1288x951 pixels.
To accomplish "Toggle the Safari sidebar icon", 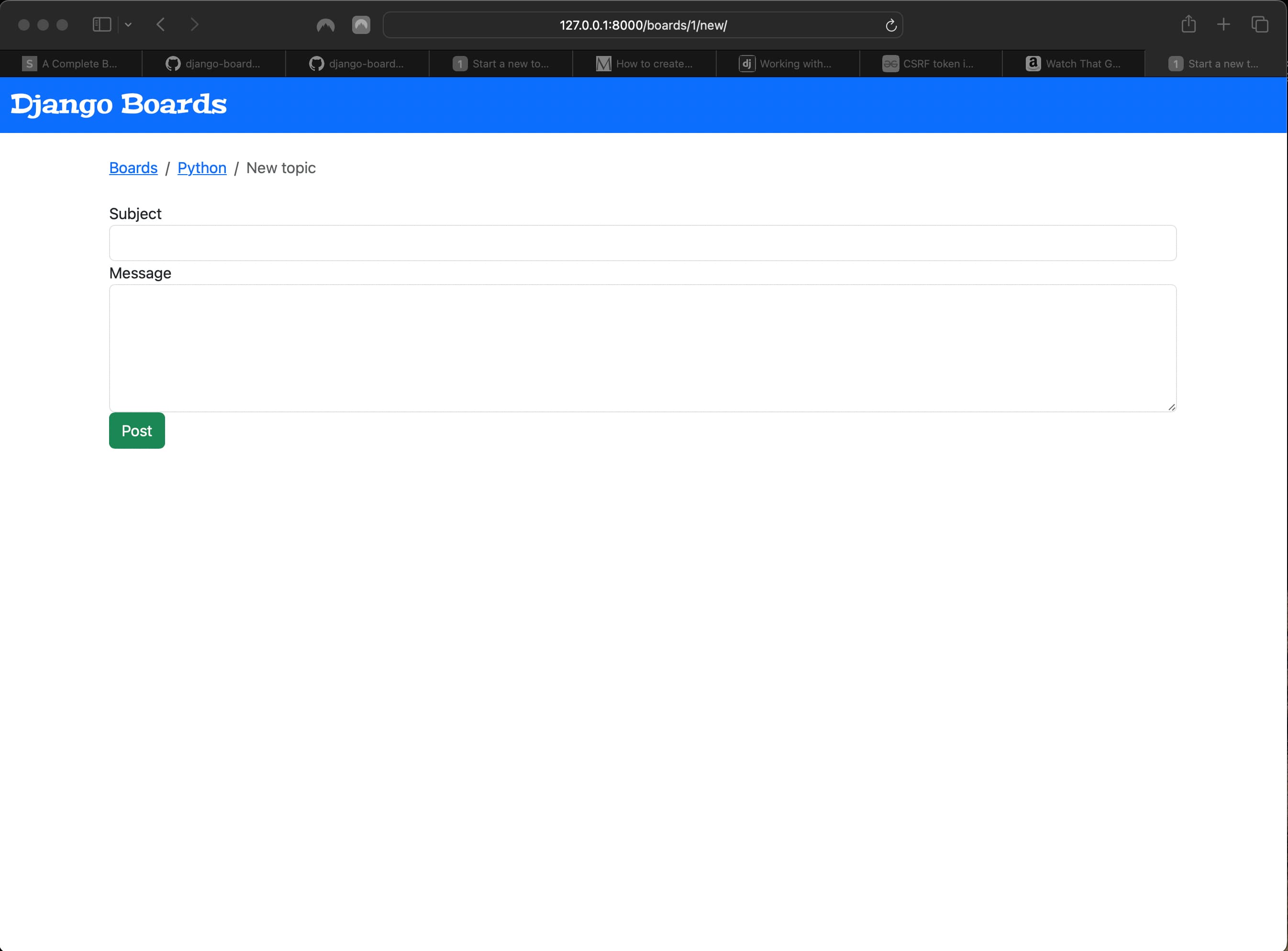I will pos(102,25).
